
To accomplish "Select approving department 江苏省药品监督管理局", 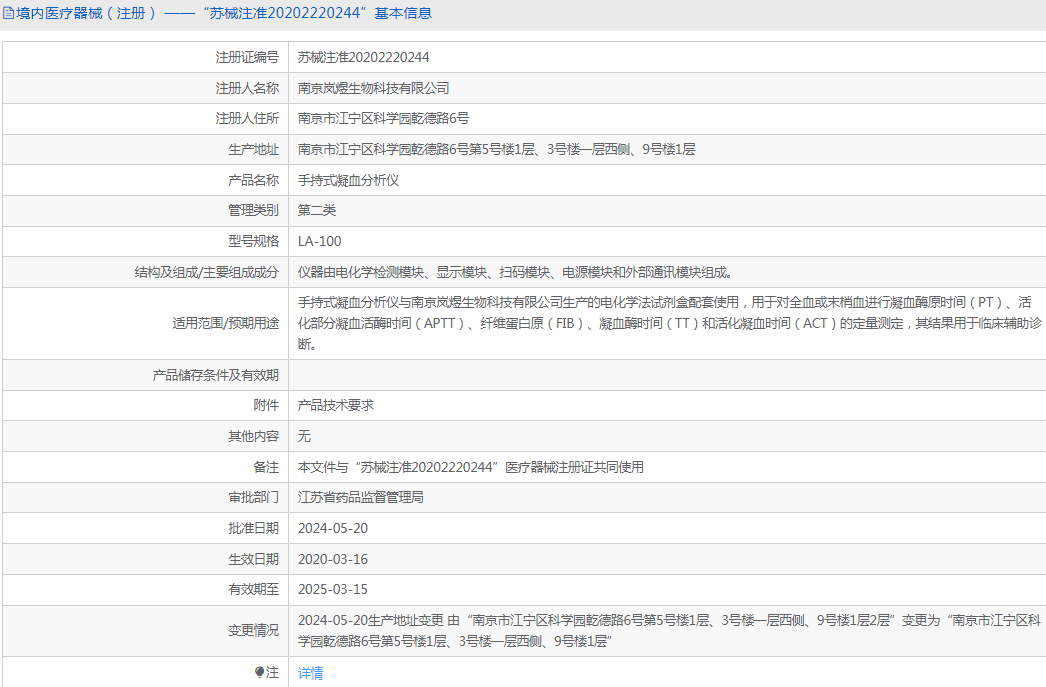I will point(361,497).
